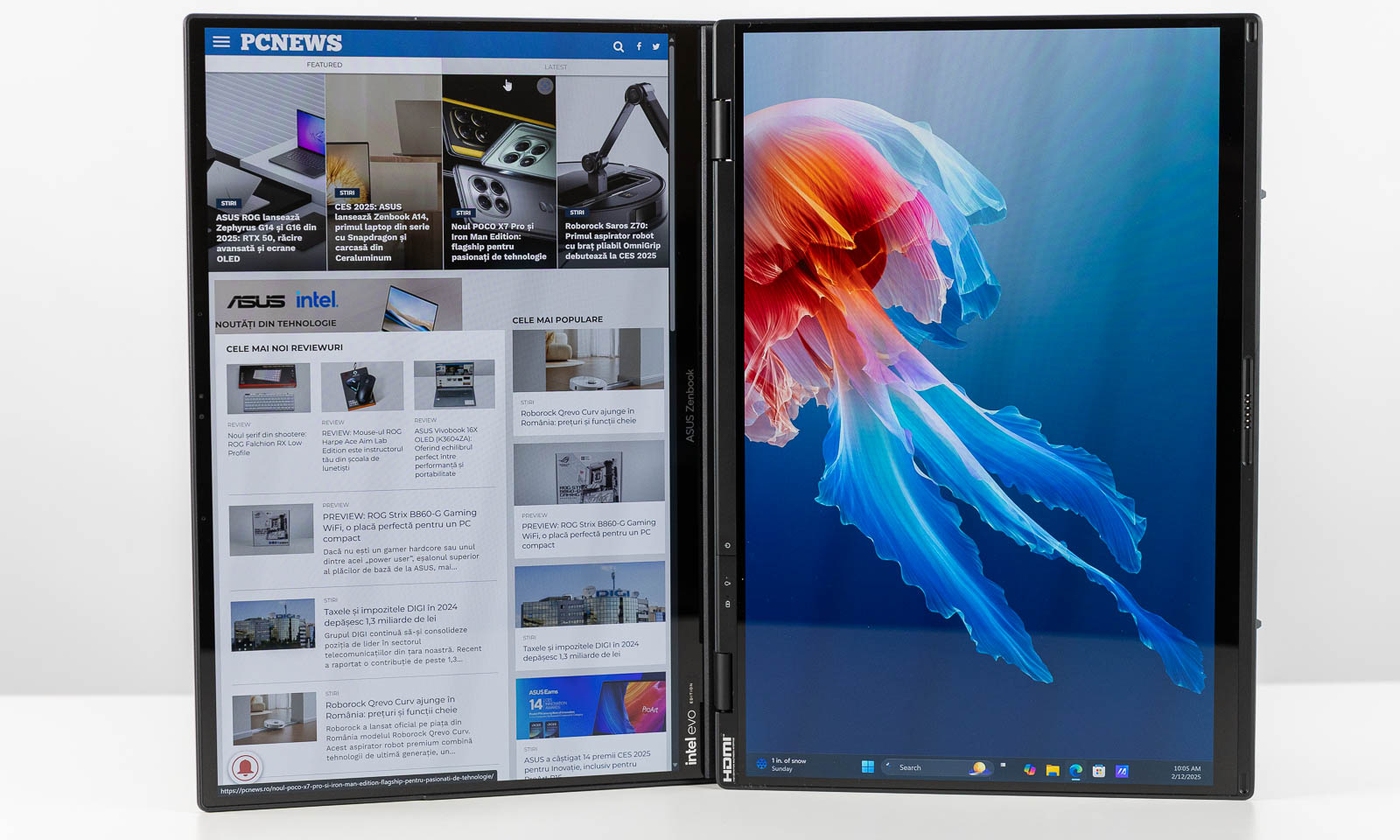Click the red notification bell icon
This screenshot has width=1400, height=840.
(246, 767)
